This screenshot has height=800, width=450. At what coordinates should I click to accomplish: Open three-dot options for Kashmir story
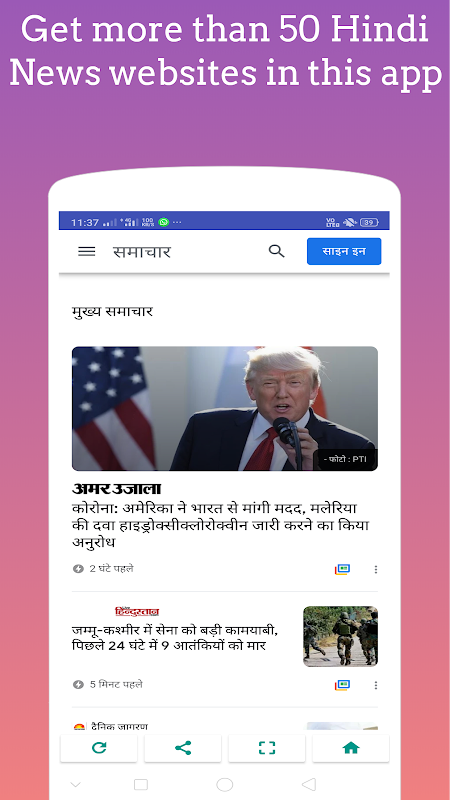coord(376,685)
